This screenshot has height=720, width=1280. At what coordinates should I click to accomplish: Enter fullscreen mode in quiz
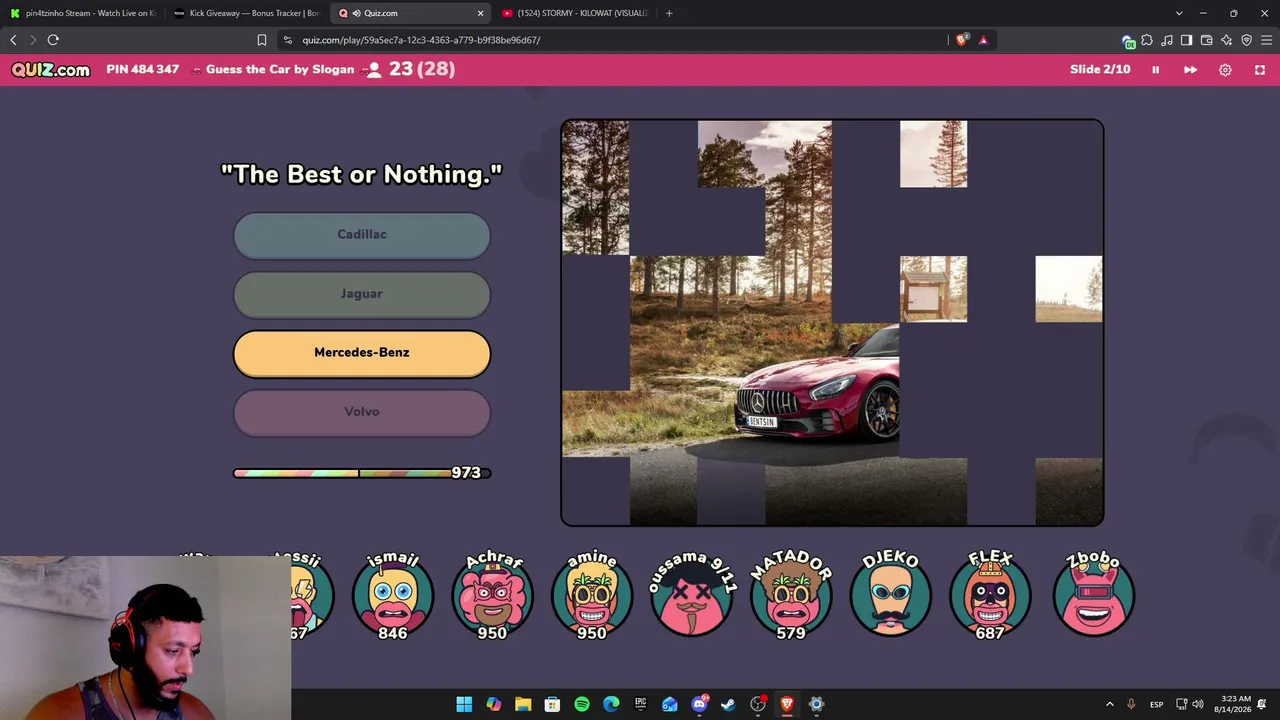[1260, 70]
